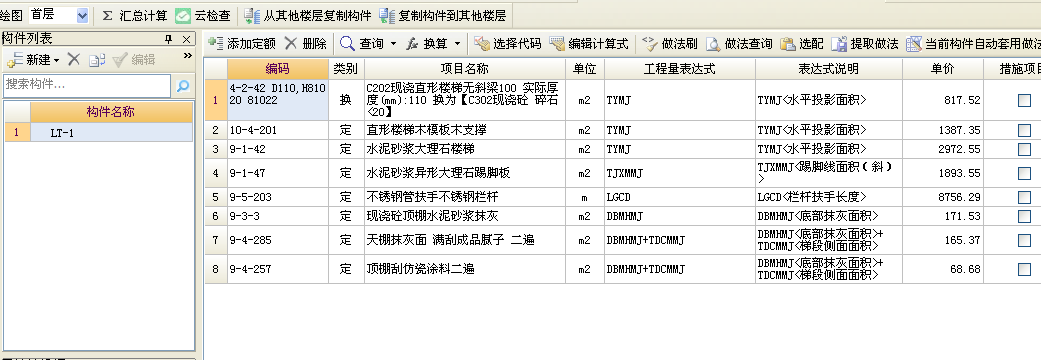Select the cell 直形楼梯木模板木支撑
The width and height of the screenshot is (1041, 360).
(465, 130)
